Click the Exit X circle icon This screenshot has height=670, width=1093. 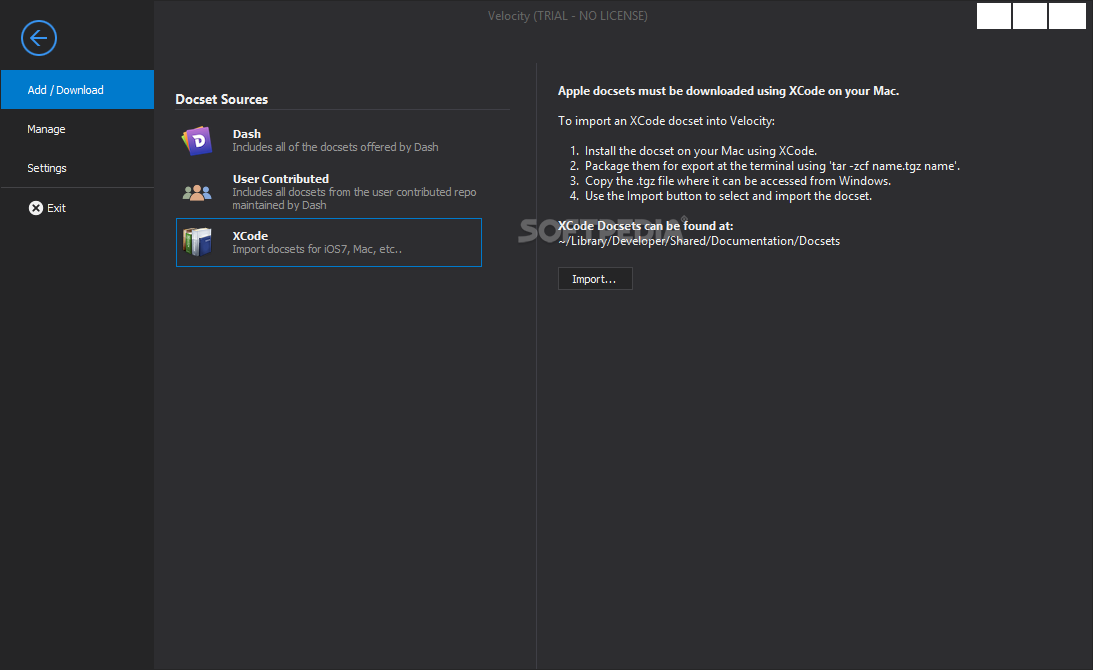[x=36, y=208]
